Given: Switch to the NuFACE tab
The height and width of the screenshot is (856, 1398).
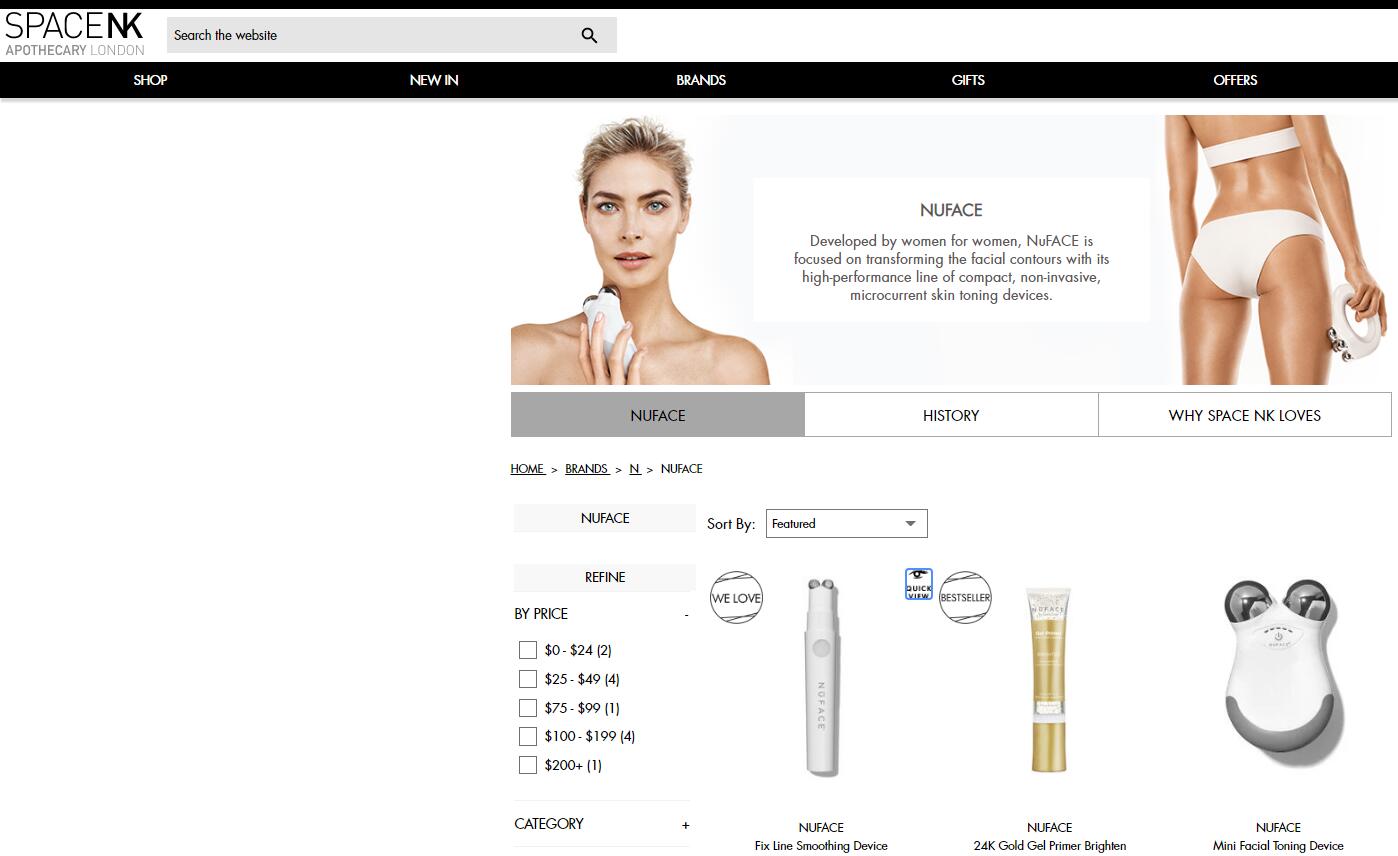Looking at the screenshot, I should click(x=658, y=415).
